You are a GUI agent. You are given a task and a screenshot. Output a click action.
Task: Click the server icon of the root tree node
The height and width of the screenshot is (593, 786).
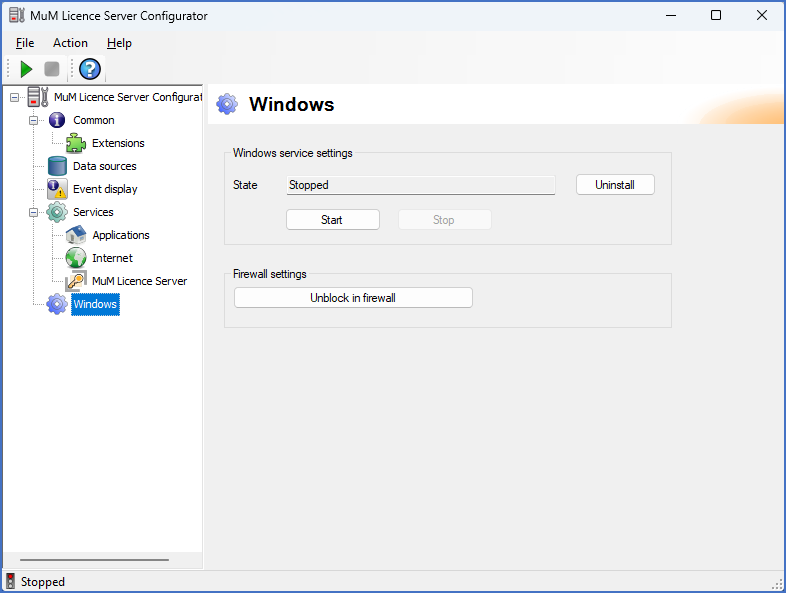(38, 97)
